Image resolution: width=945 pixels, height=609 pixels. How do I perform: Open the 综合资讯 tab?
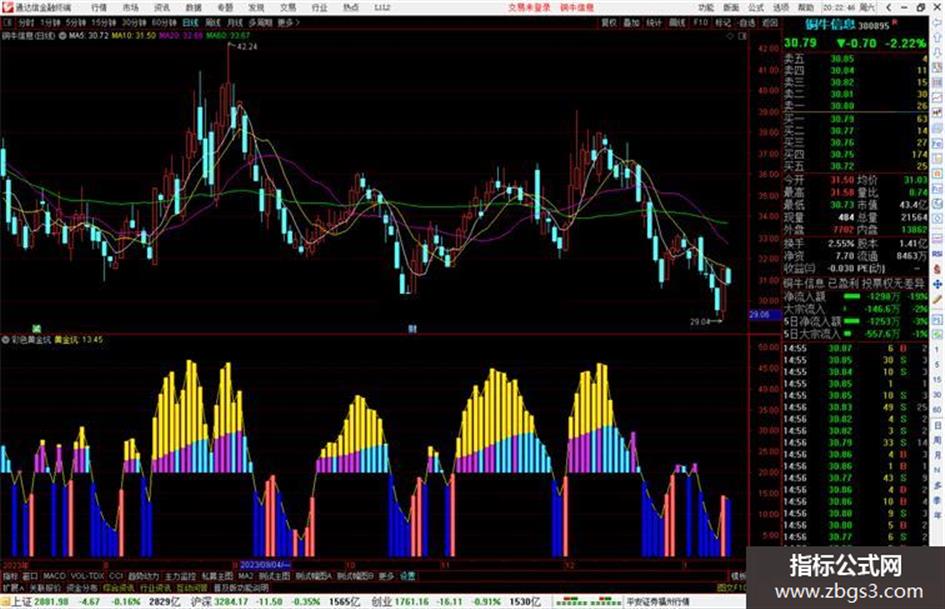119,588
